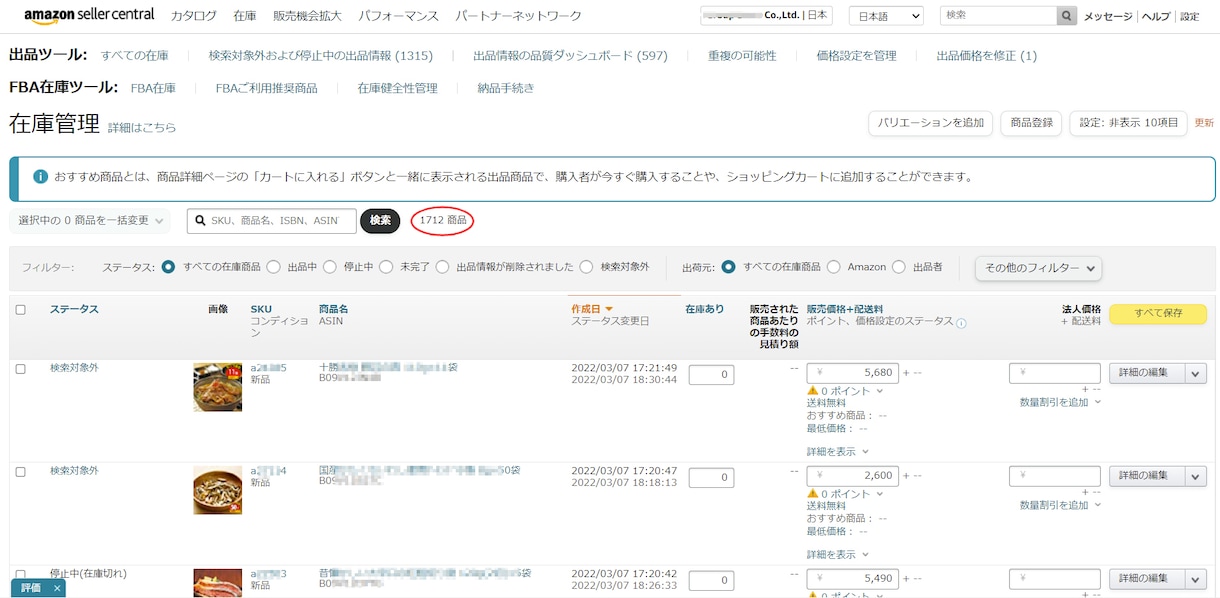
Task: Click the yellow すべて保存 button
Action: (x=1158, y=314)
